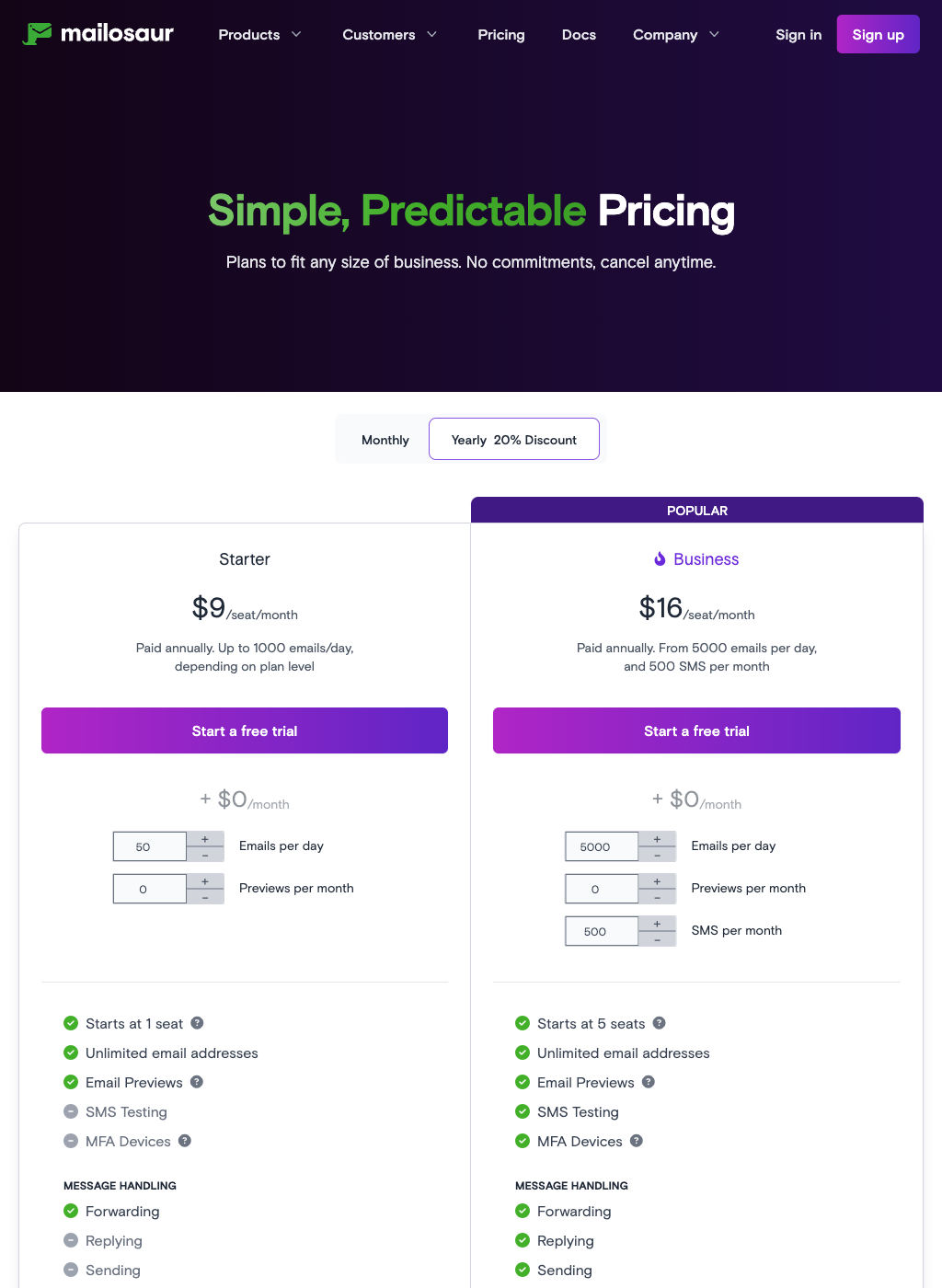Click the Mailosaur dinosaur logo
The image size is (942, 1288).
[x=37, y=34]
